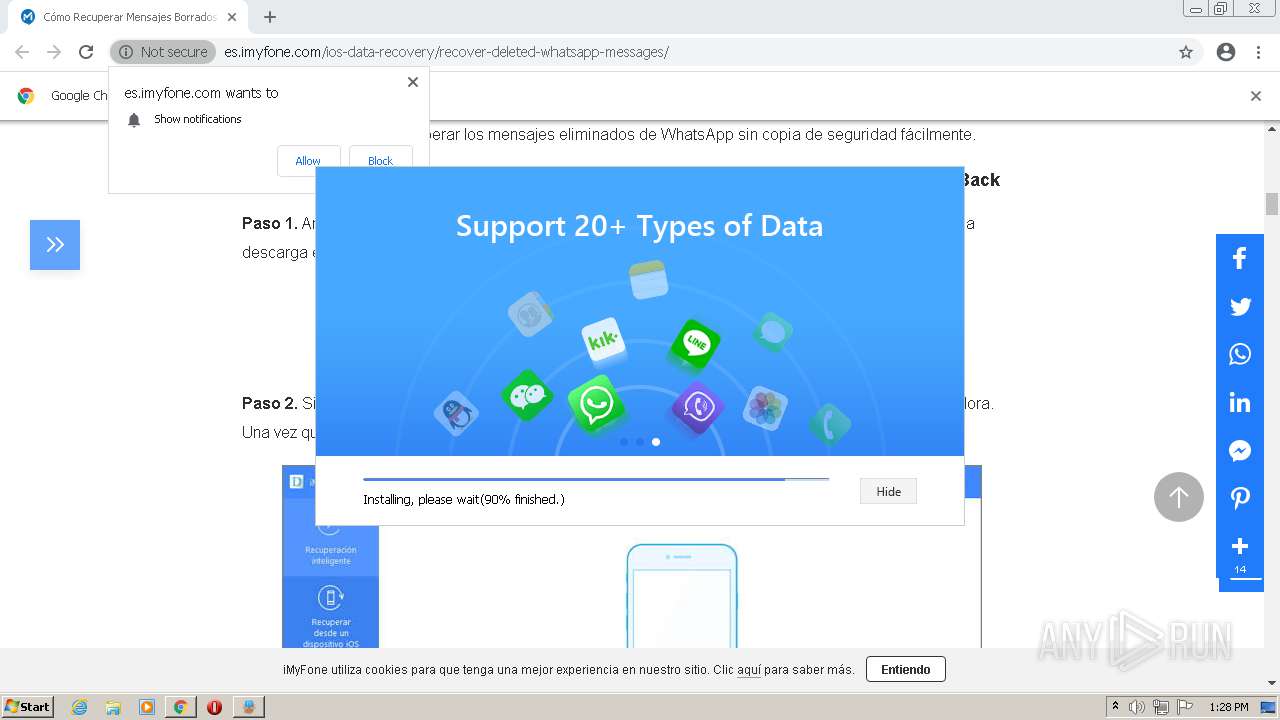Open more share options plus icon
This screenshot has width=1280, height=720.
[1240, 546]
